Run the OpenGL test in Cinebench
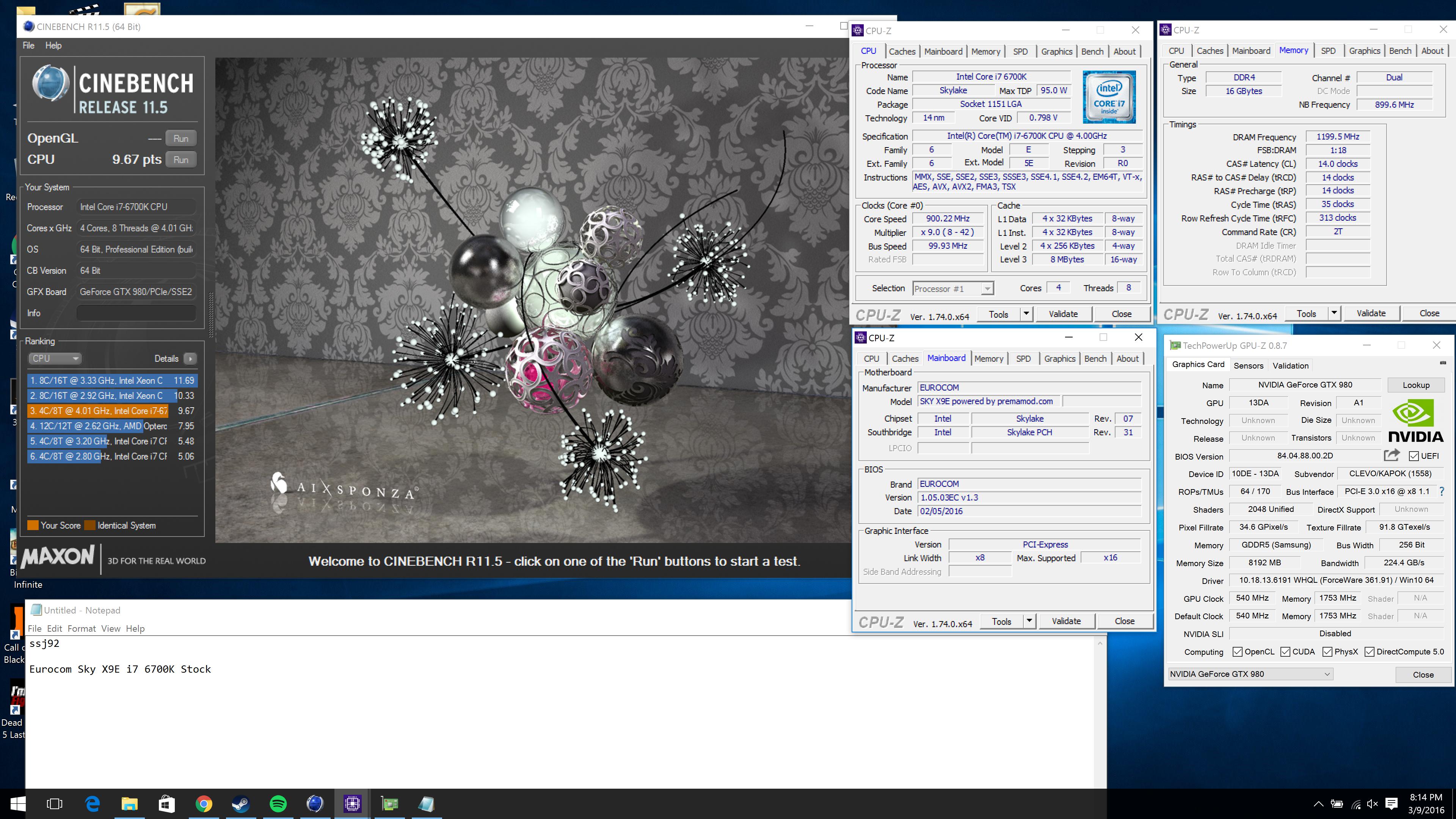 click(181, 138)
